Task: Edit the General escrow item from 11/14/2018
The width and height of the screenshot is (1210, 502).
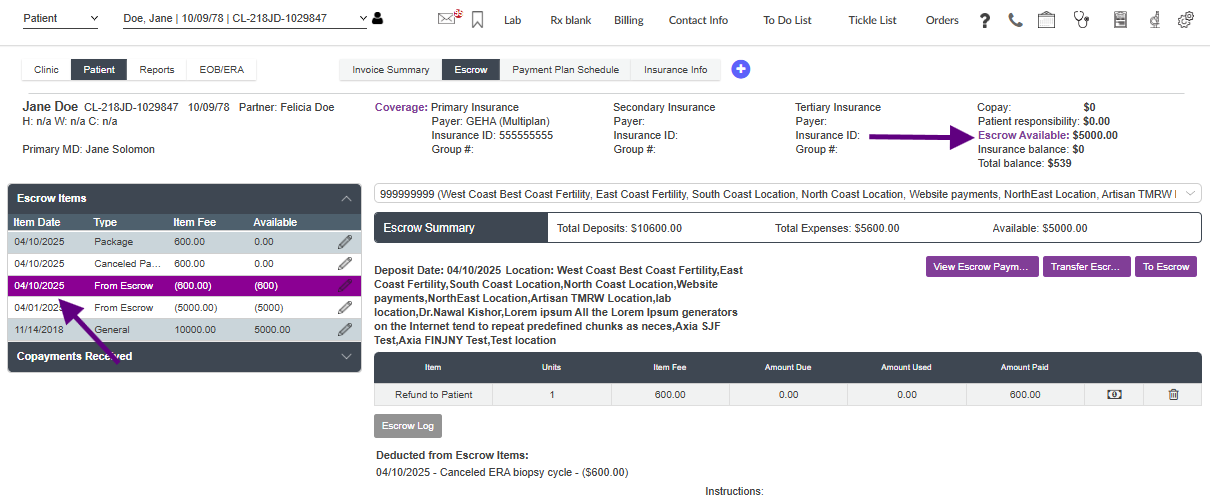Action: click(345, 329)
